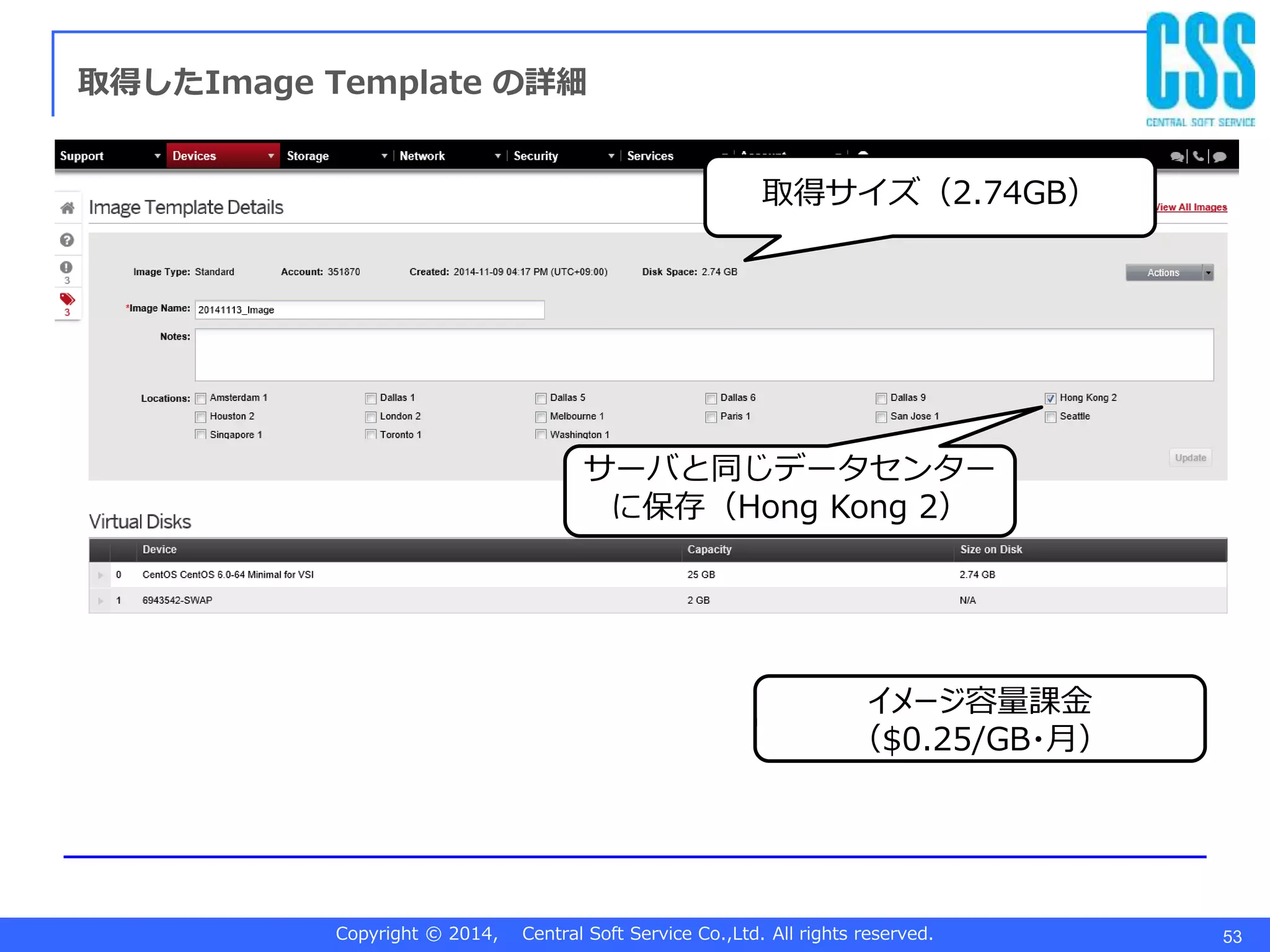This screenshot has height=952, width=1270.
Task: Check the Dallas 6 location
Action: click(x=711, y=399)
